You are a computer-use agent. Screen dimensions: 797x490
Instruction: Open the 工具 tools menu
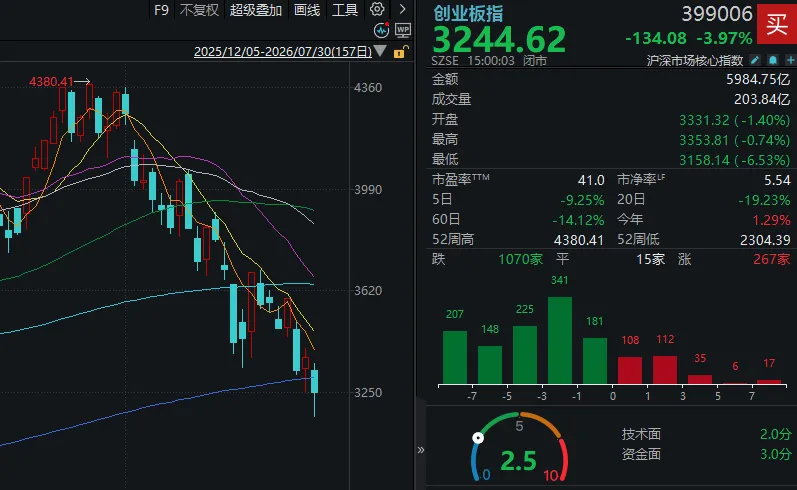(345, 10)
